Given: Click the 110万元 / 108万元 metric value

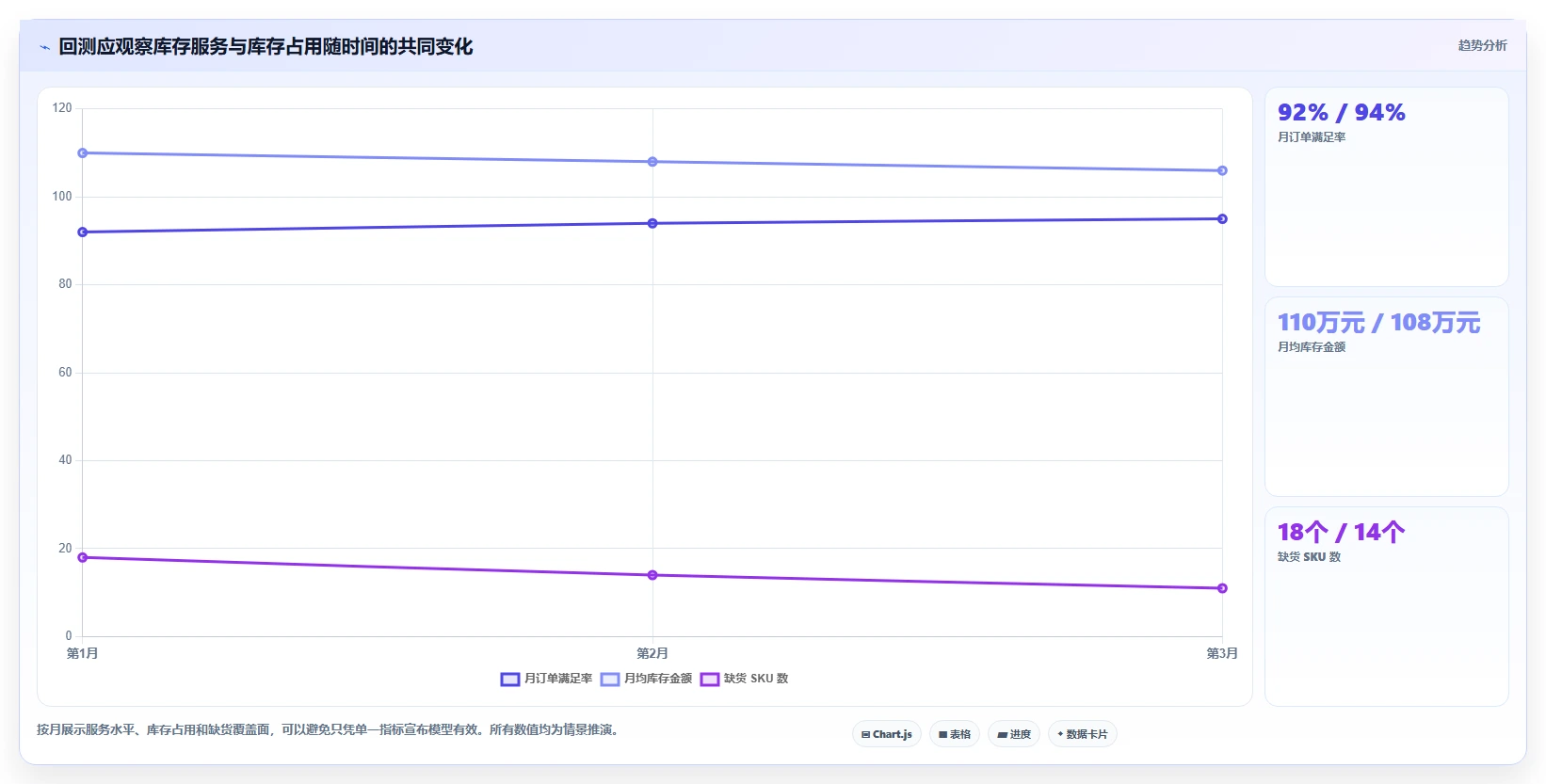Looking at the screenshot, I should point(1378,323).
